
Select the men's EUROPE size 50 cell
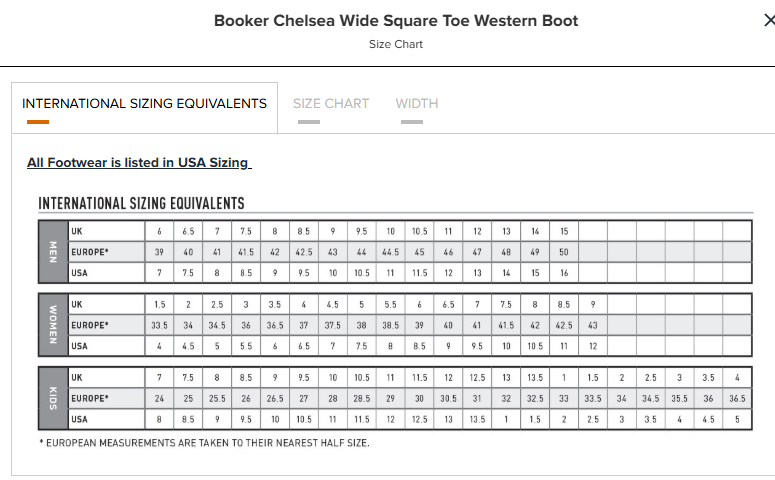(564, 252)
